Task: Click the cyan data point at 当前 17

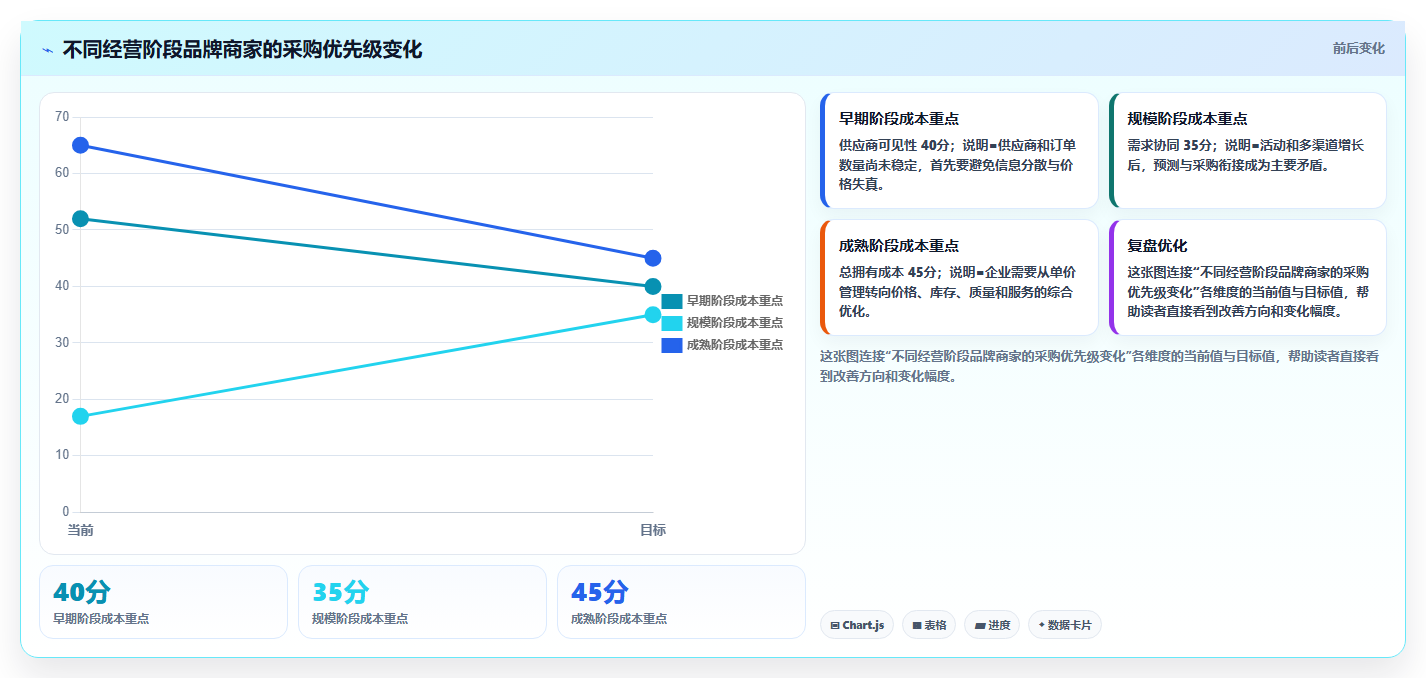Action: coord(81,416)
